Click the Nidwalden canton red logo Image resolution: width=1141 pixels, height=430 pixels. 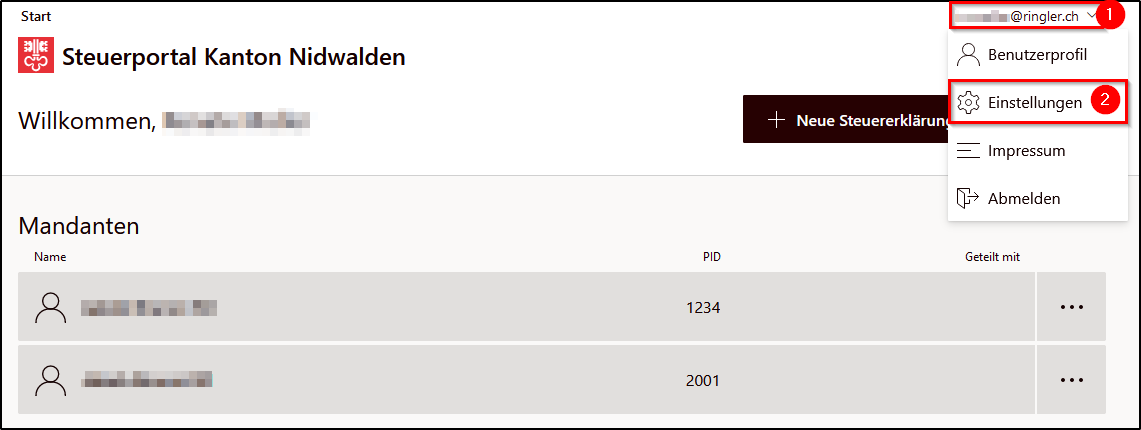click(x=36, y=55)
